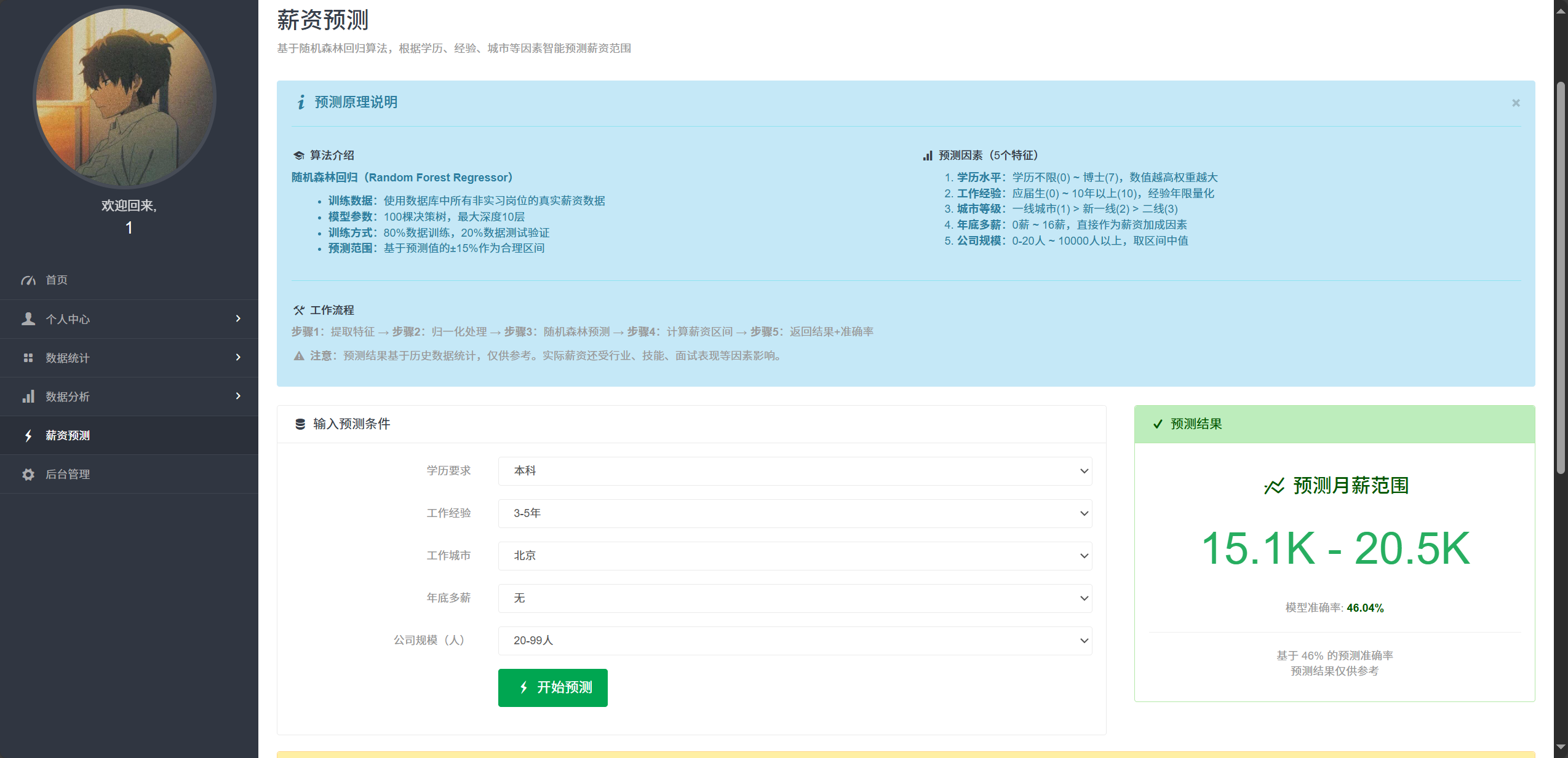Click the database icon beside 输入预测条件
This screenshot has width=1568, height=758.
(x=300, y=424)
